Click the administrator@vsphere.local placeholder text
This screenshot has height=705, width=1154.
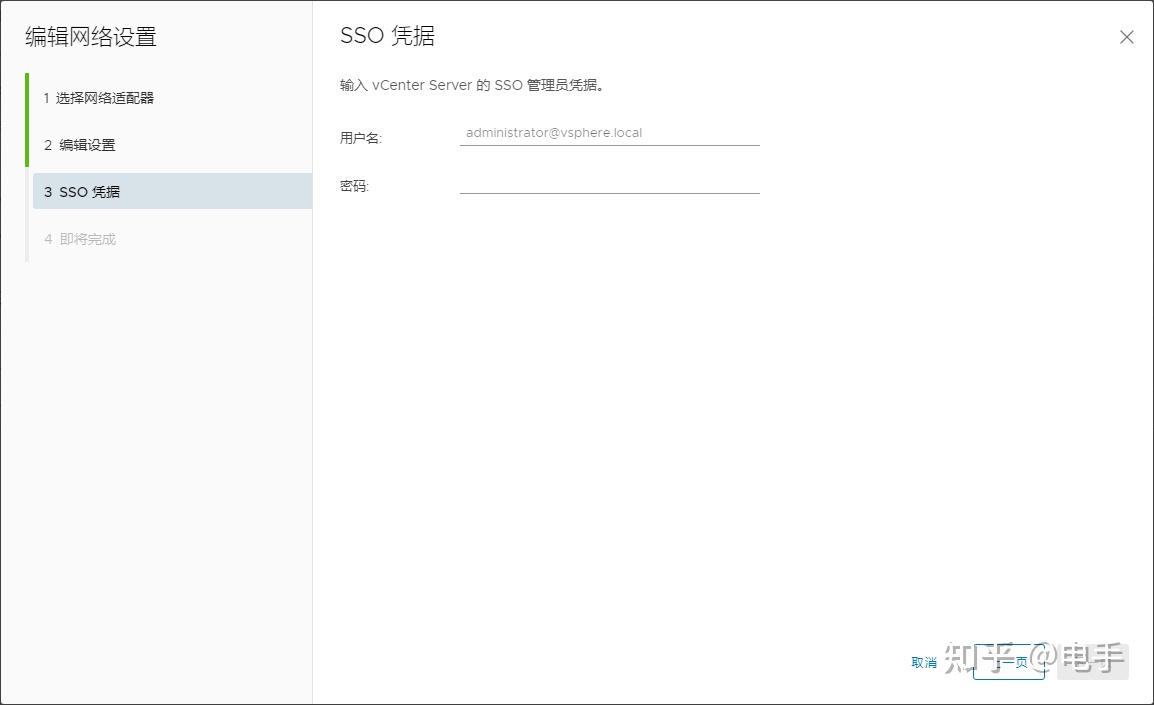click(x=553, y=131)
